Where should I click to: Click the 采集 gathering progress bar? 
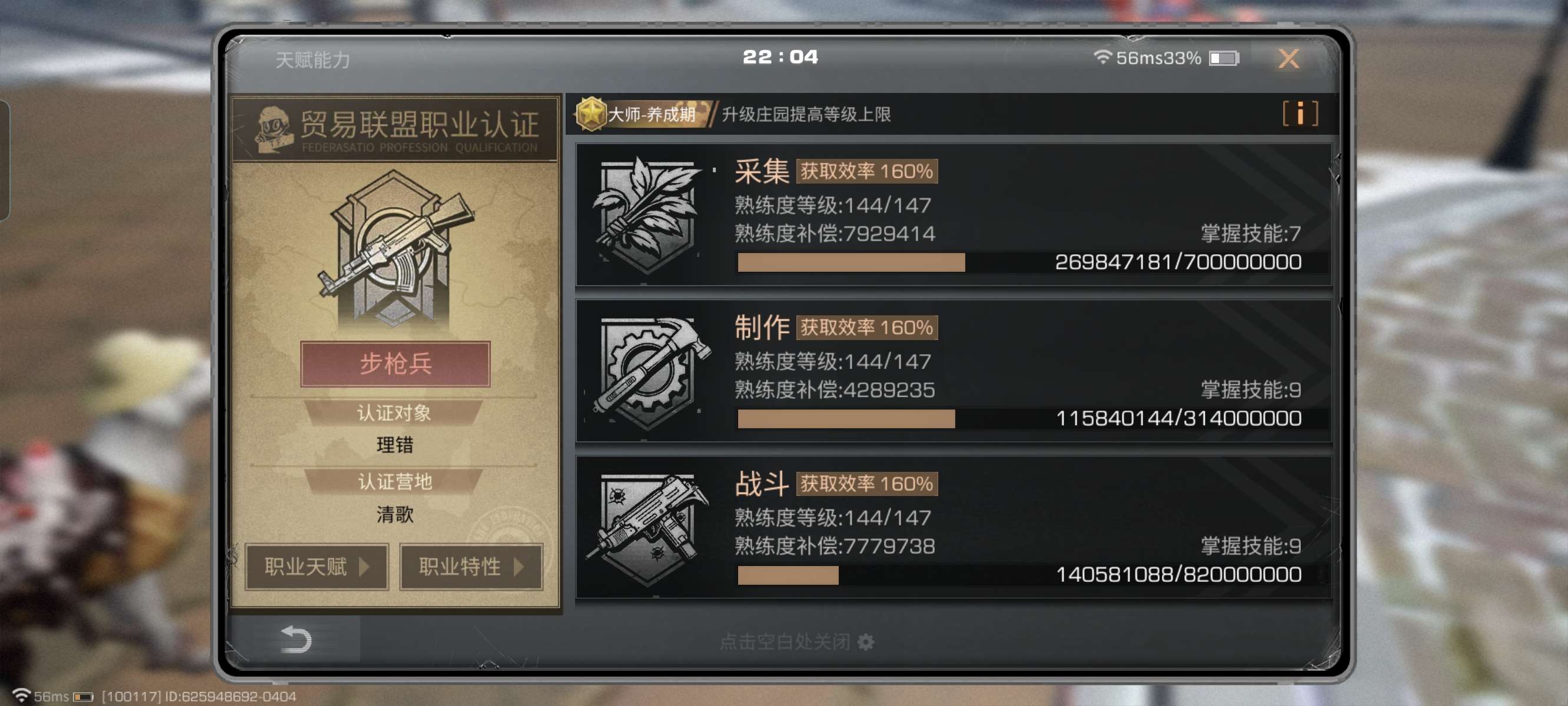click(x=1020, y=262)
